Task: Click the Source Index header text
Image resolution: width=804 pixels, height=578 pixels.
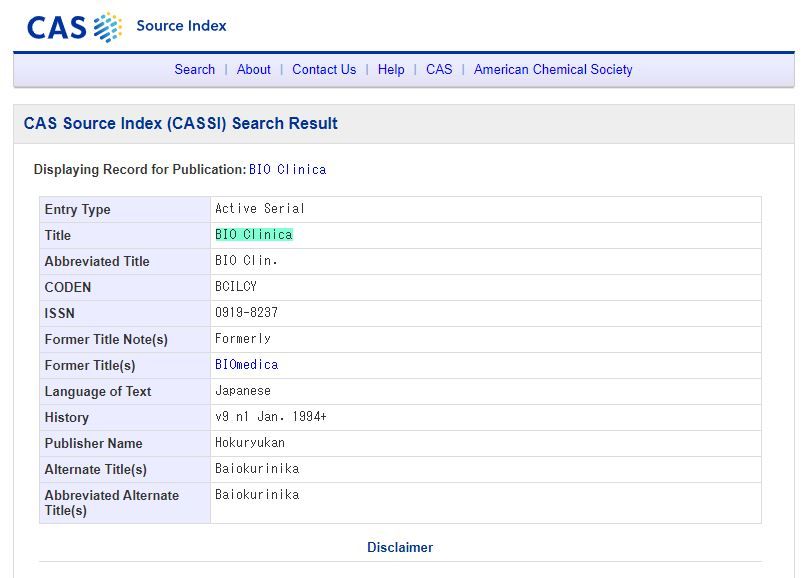Action: click(181, 26)
